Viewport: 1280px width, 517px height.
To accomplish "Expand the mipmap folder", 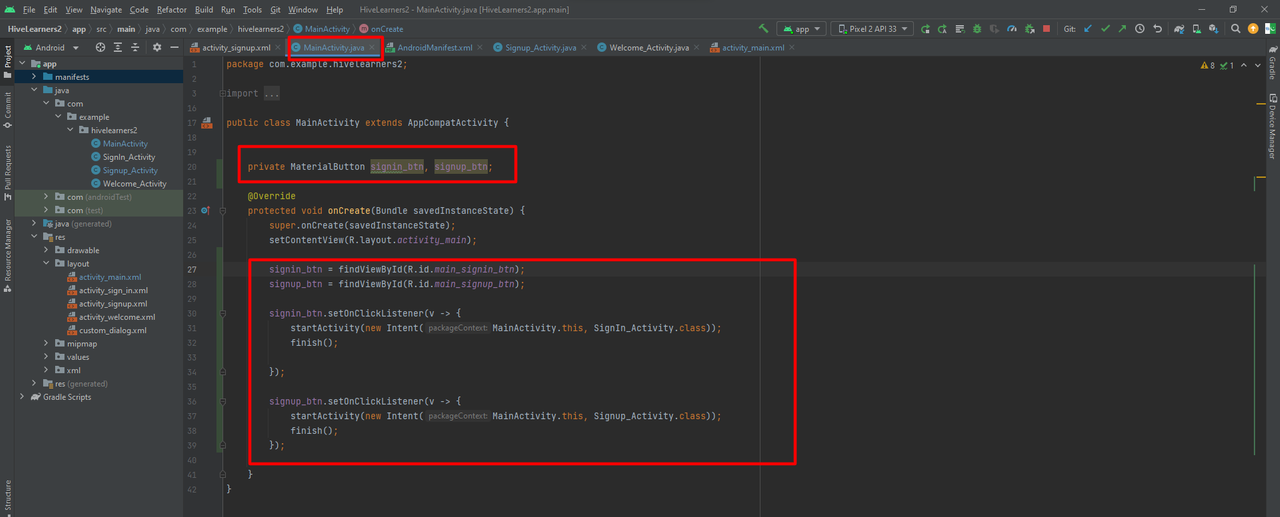I will point(47,343).
